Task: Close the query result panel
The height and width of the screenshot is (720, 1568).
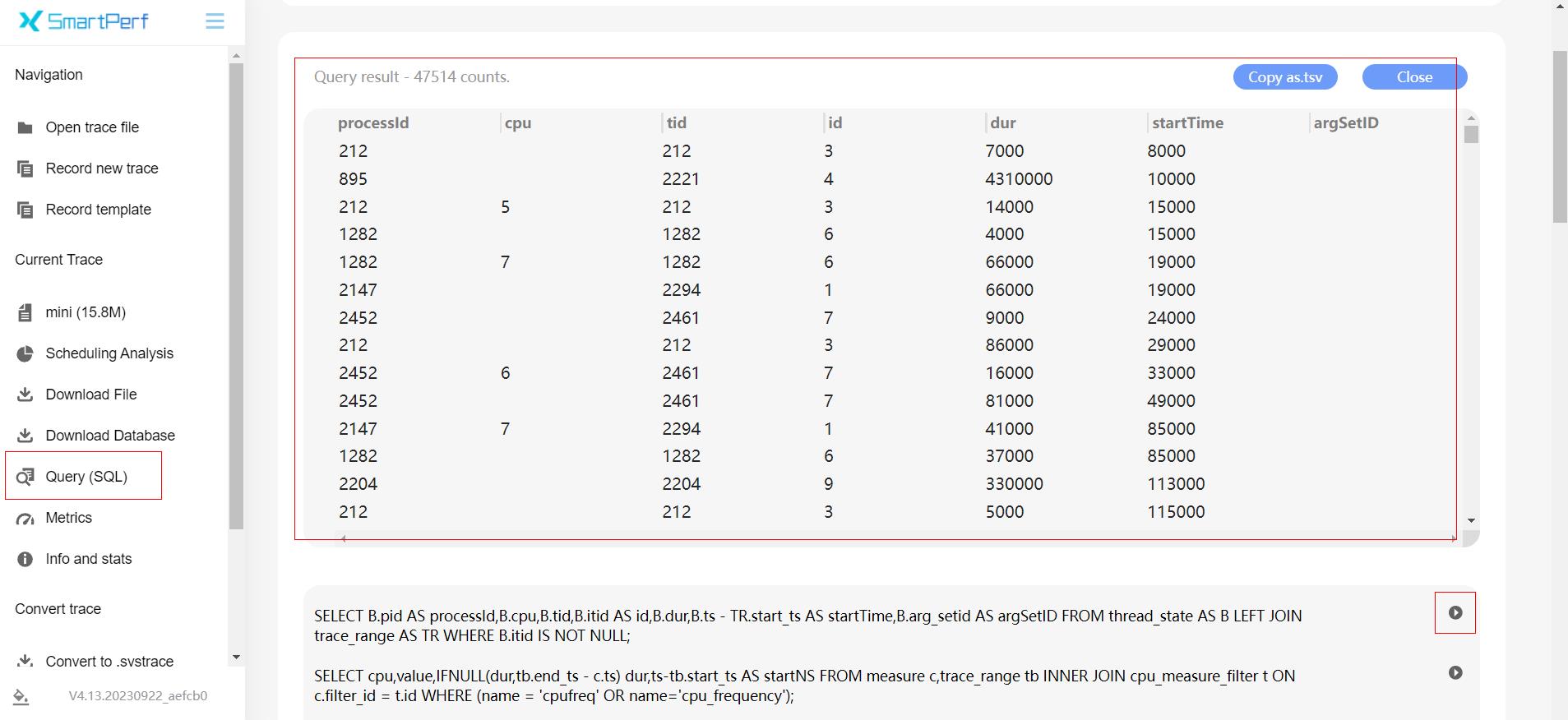Action: tap(1413, 77)
